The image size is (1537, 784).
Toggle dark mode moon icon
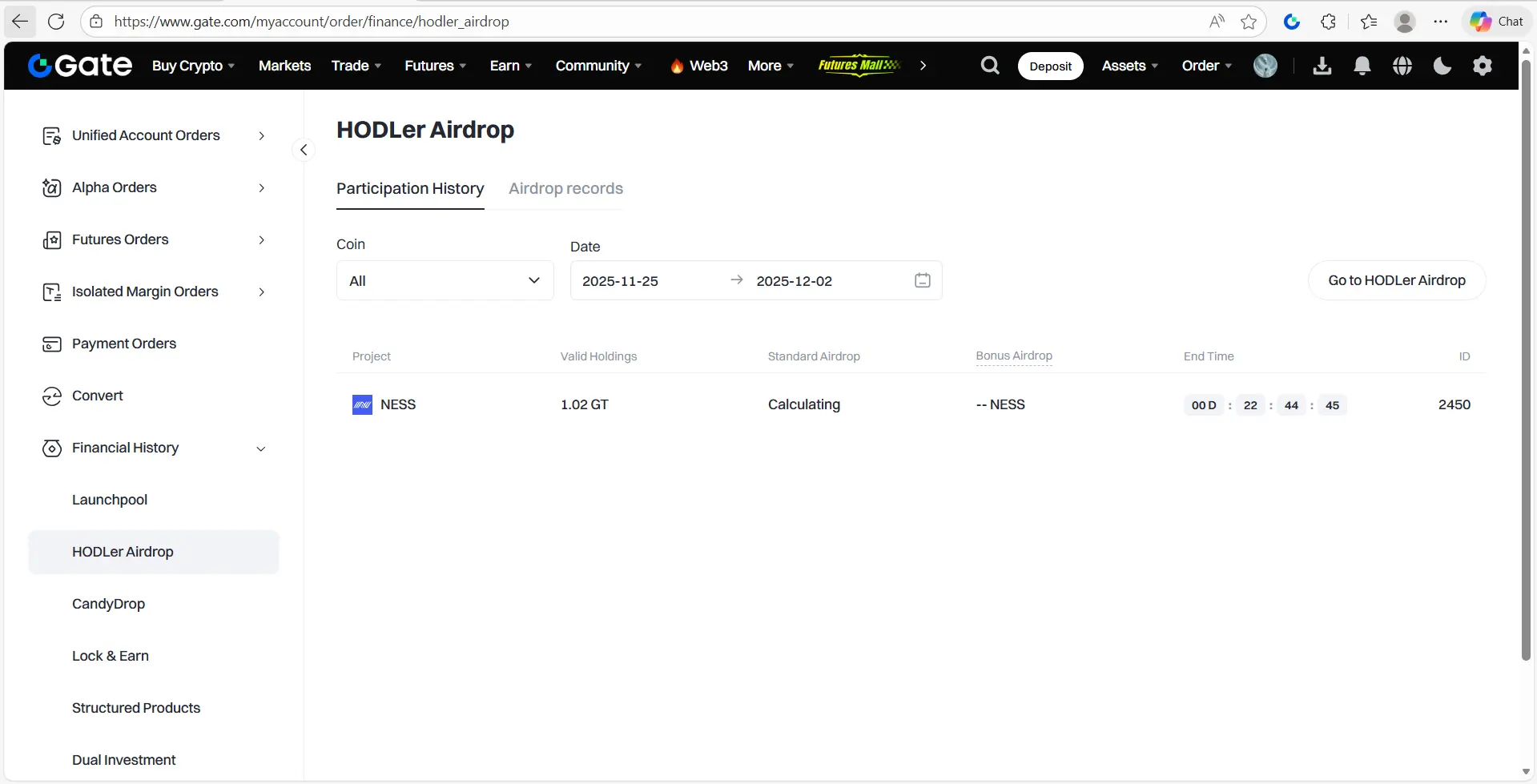(x=1442, y=66)
